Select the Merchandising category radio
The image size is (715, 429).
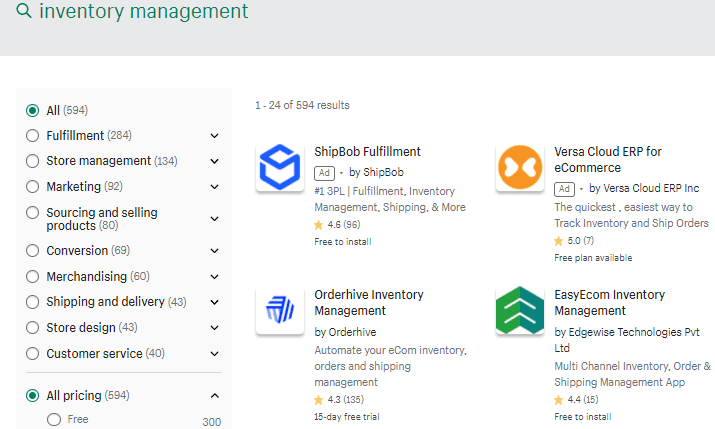point(32,277)
